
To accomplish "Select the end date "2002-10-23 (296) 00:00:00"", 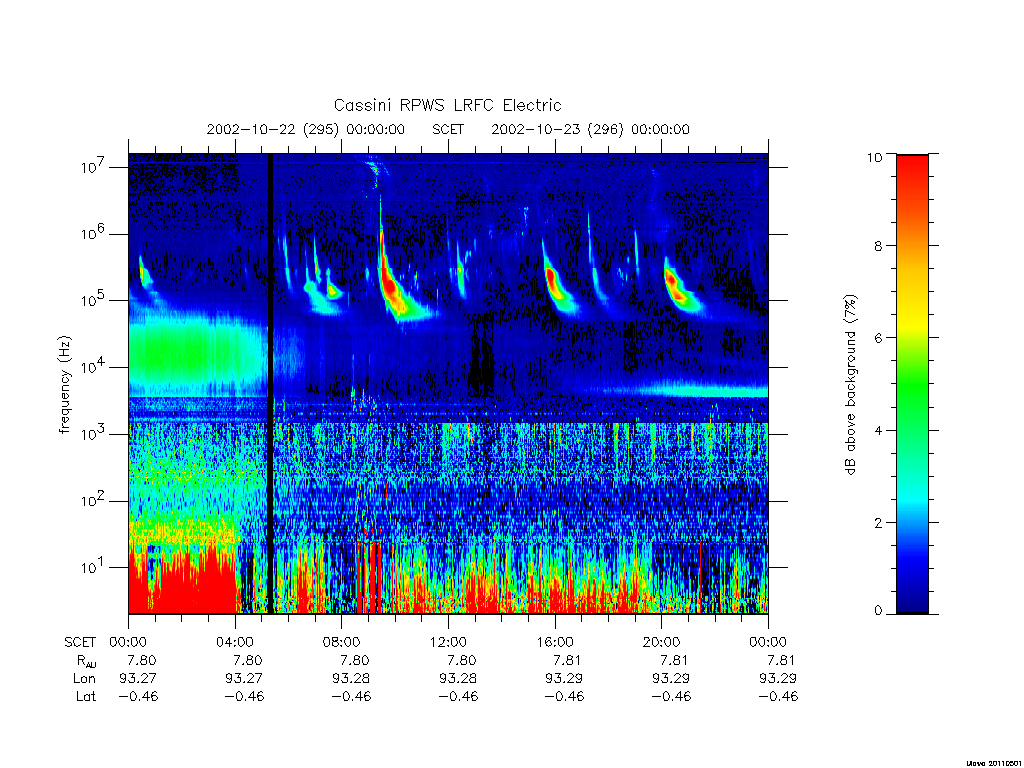I will [590, 129].
